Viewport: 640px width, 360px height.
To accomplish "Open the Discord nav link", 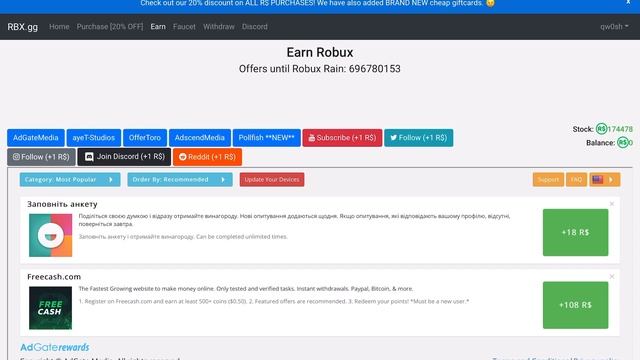I will pos(255,27).
